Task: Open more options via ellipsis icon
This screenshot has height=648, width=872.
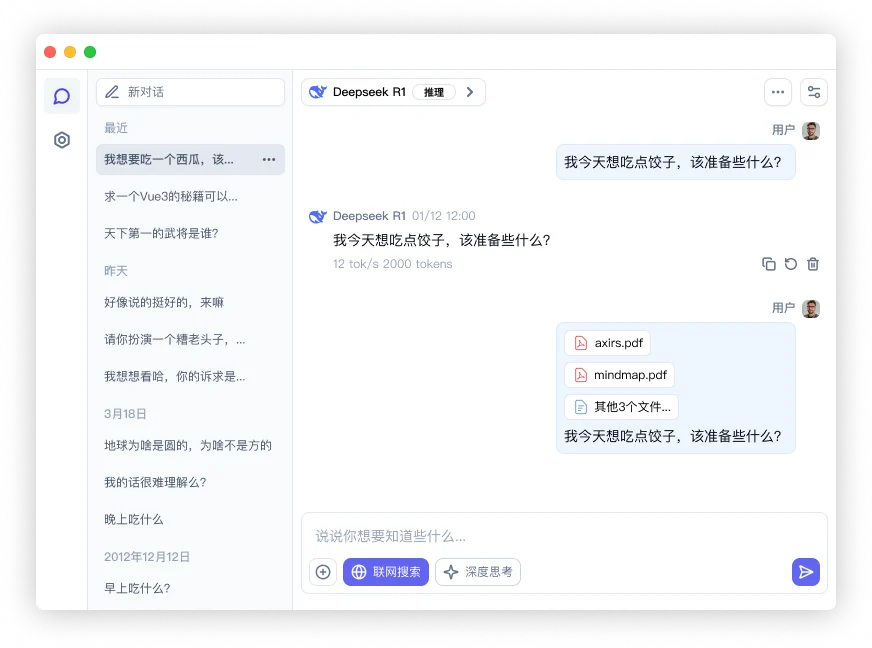Action: (x=778, y=92)
